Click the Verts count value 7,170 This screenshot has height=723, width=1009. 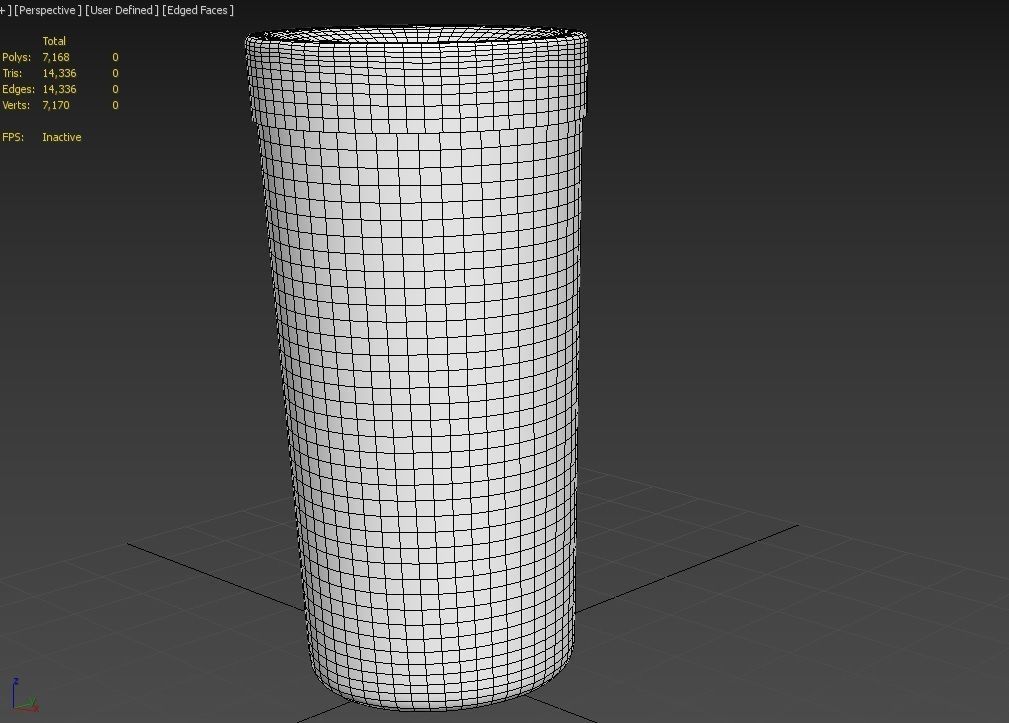(56, 105)
